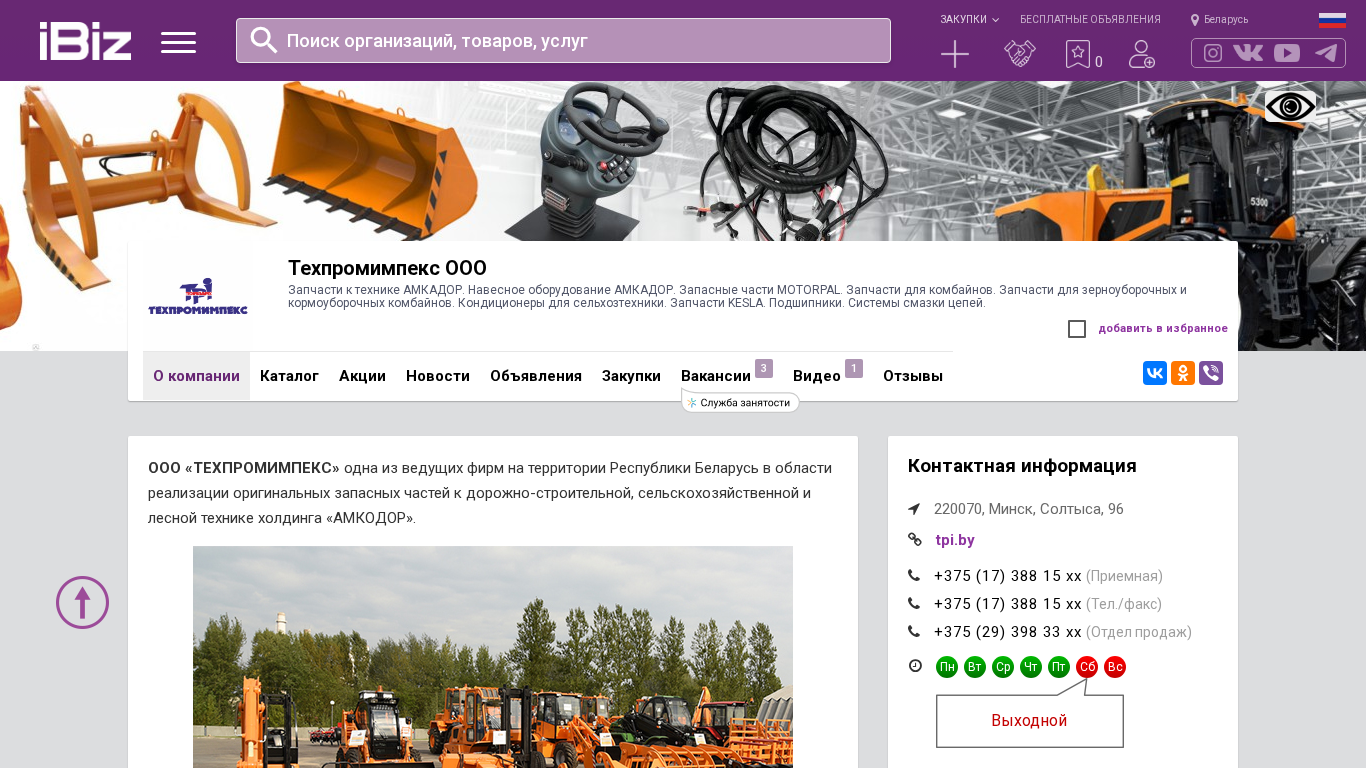1366x768 pixels.
Task: Select the Ср weekday circle
Action: click(1003, 667)
